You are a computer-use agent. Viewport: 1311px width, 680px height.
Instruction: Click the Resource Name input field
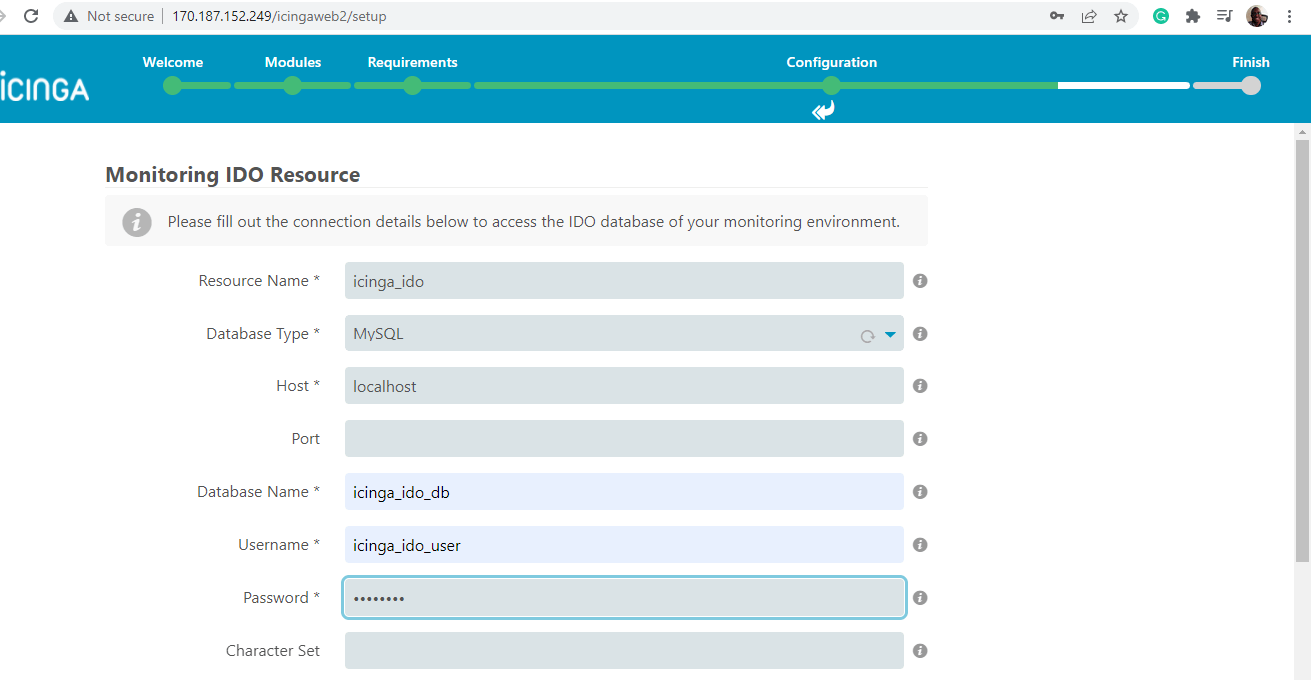coord(624,281)
